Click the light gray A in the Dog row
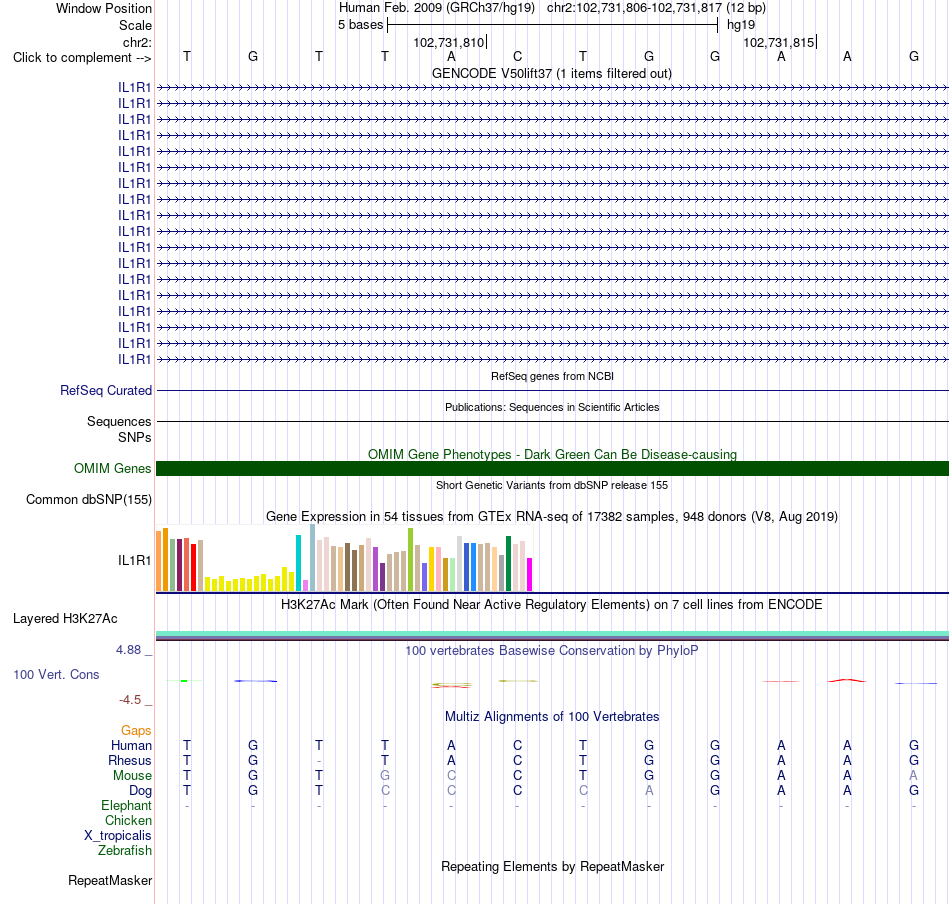 coord(649,790)
